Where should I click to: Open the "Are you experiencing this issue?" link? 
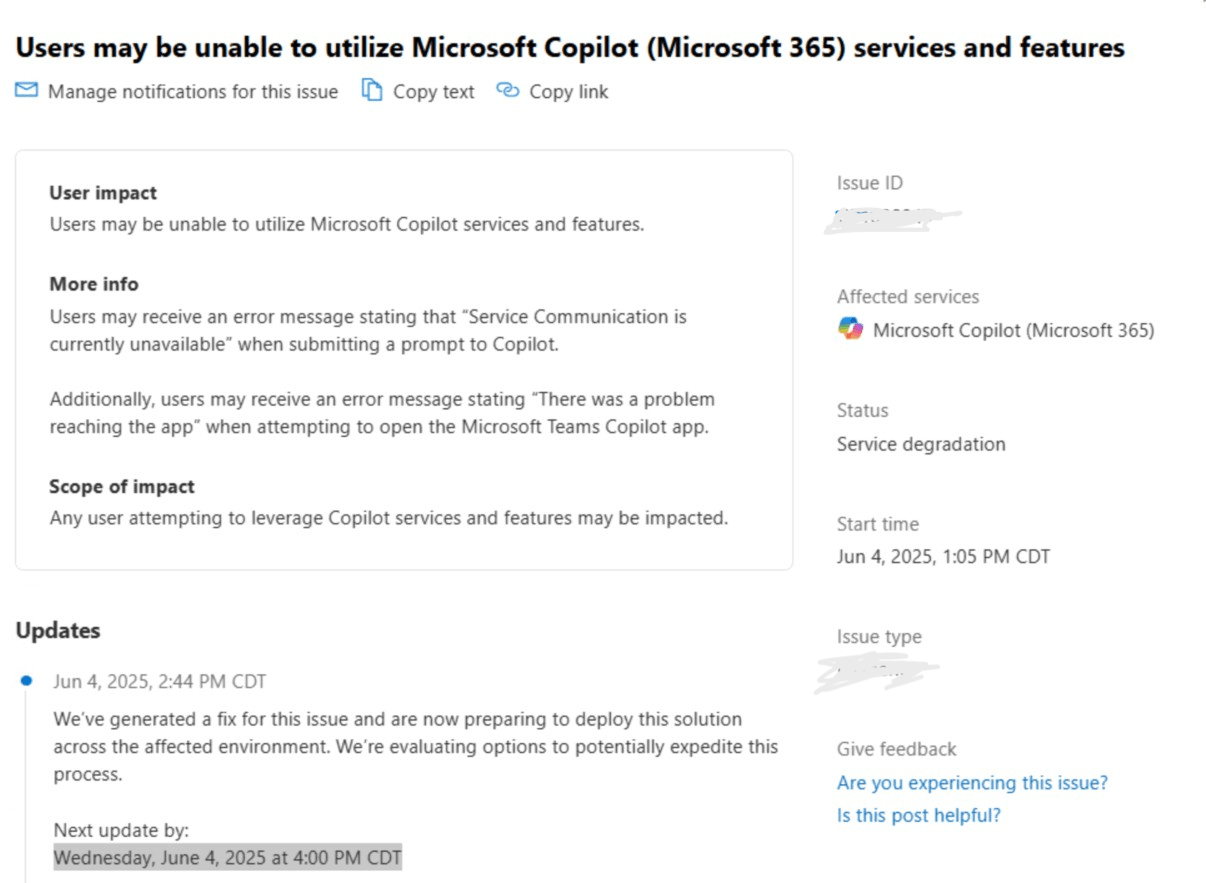click(972, 782)
